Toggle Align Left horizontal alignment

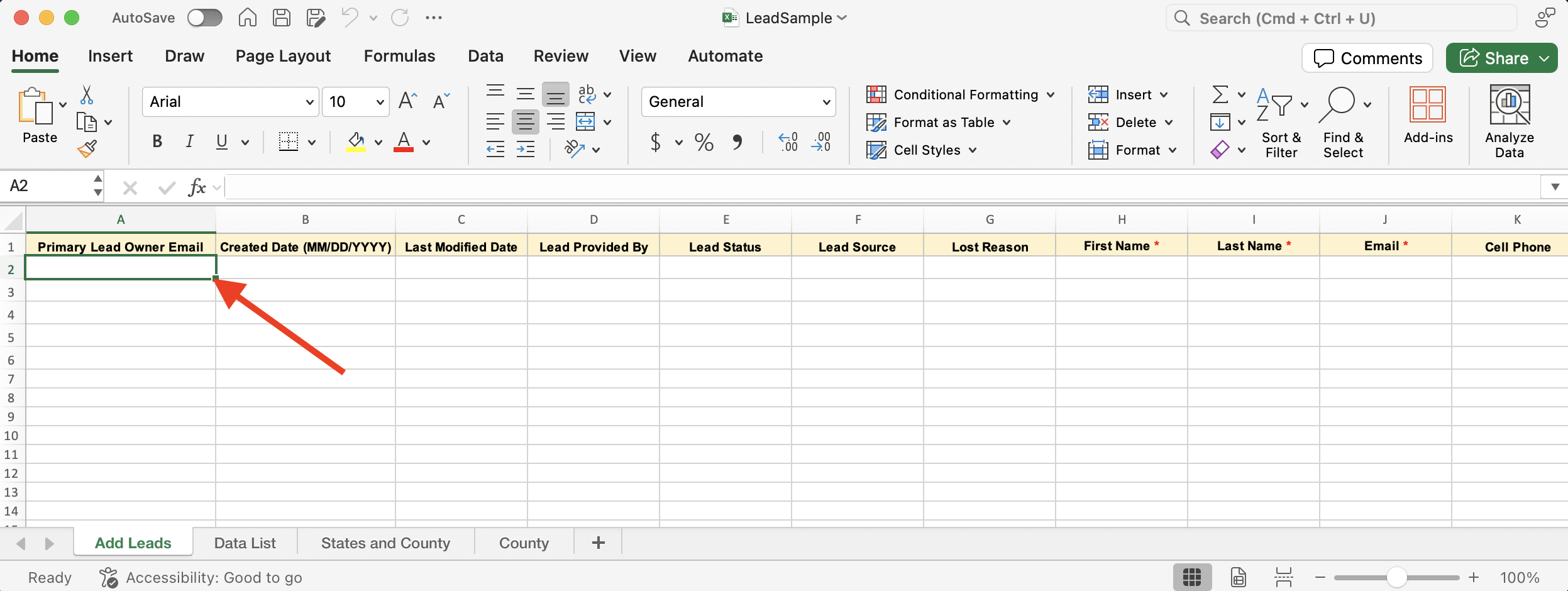coord(495,121)
